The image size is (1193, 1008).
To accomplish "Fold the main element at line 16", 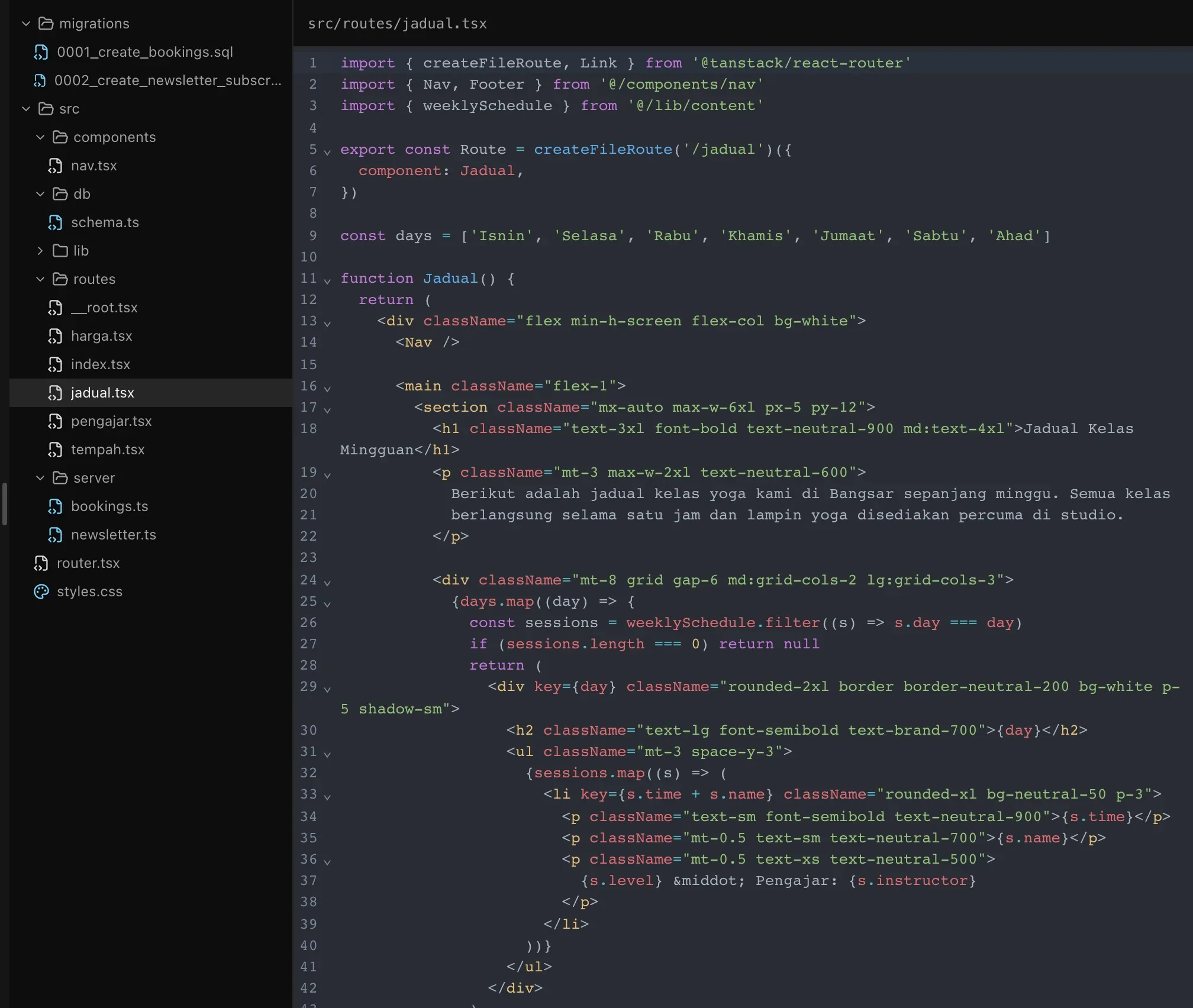I will [x=327, y=388].
